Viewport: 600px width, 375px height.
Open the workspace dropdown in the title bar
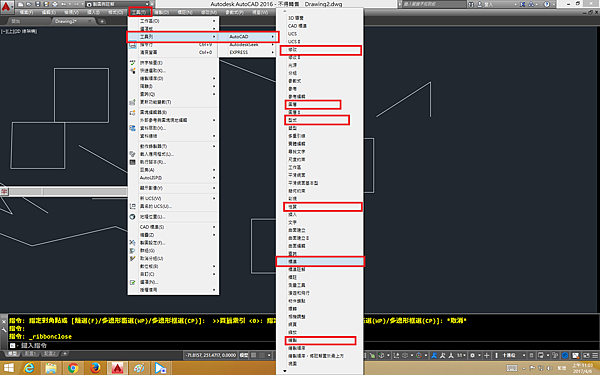117,4
